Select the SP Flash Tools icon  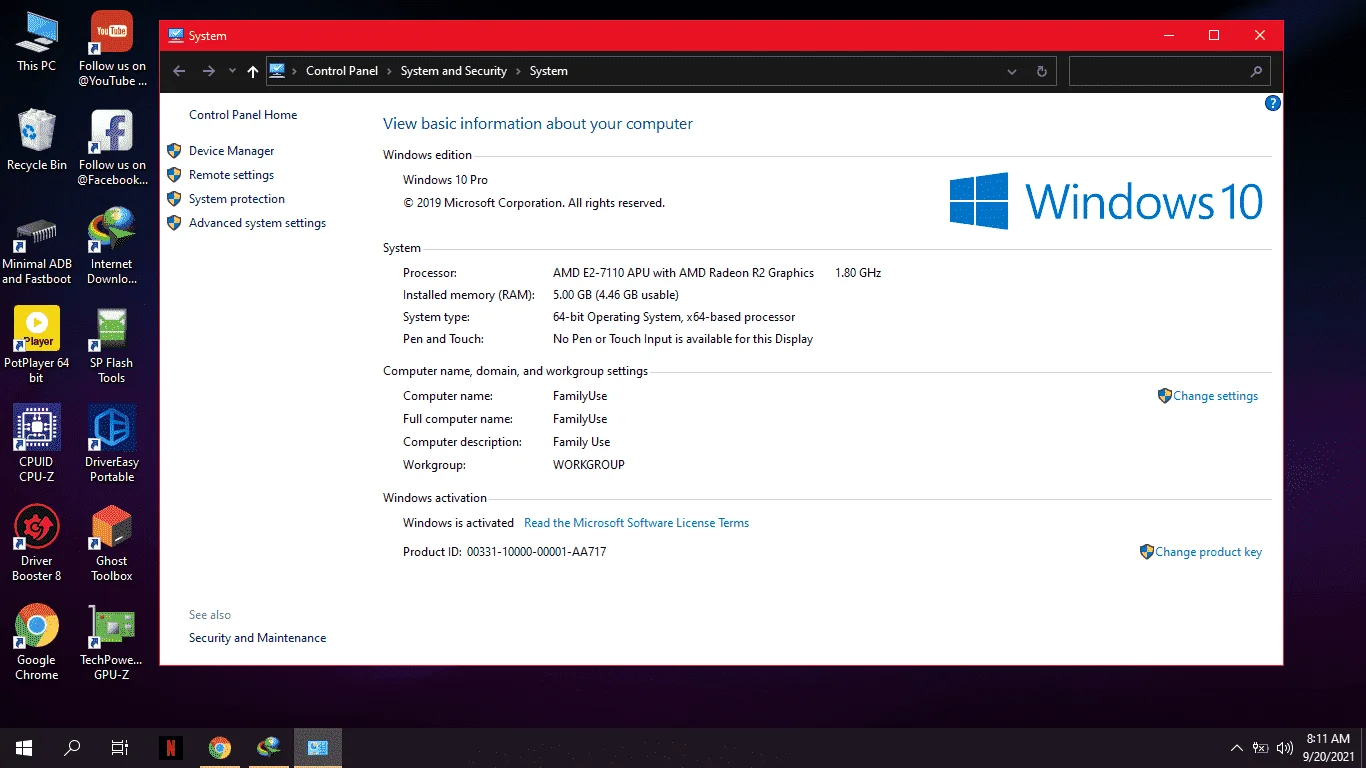(x=112, y=346)
